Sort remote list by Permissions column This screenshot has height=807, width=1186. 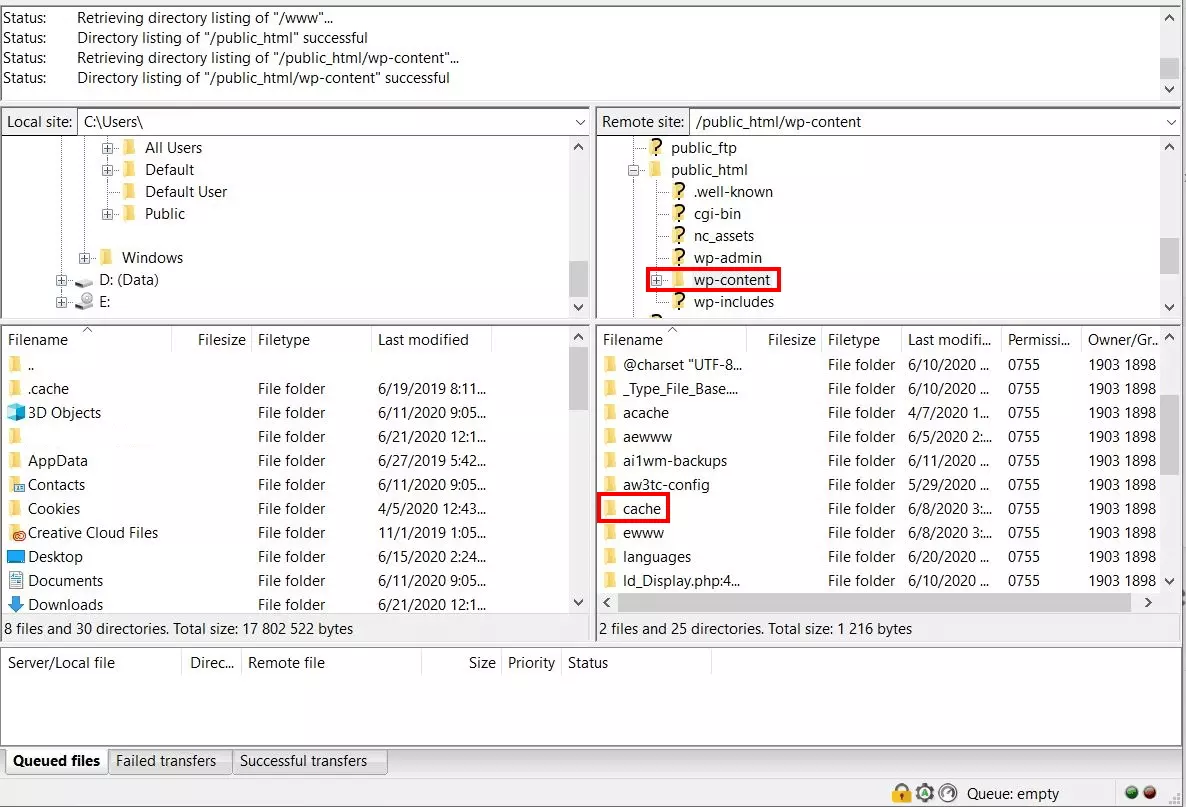[x=1039, y=340]
